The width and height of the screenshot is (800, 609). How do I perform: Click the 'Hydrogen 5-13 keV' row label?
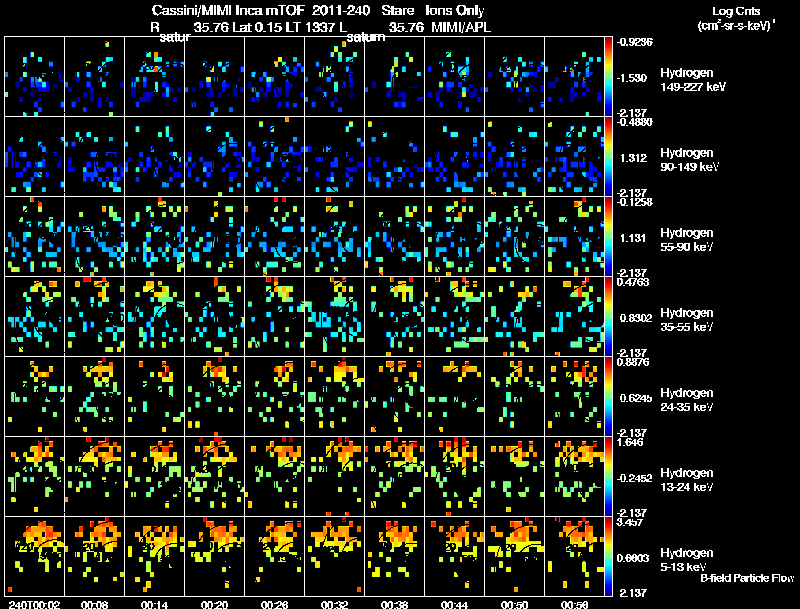[687, 560]
